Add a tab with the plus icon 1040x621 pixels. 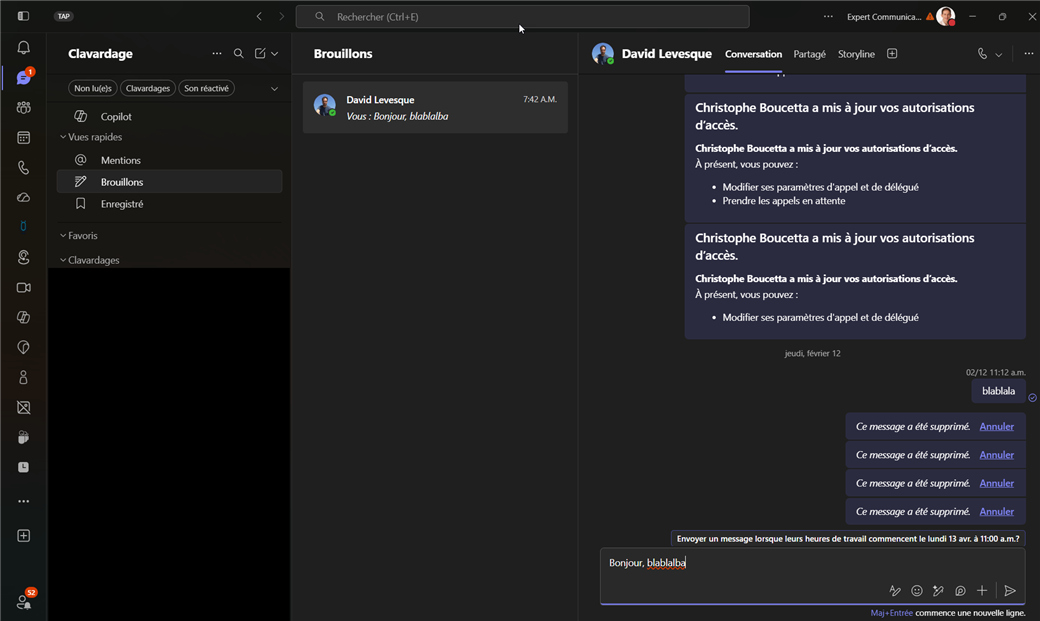pos(892,54)
